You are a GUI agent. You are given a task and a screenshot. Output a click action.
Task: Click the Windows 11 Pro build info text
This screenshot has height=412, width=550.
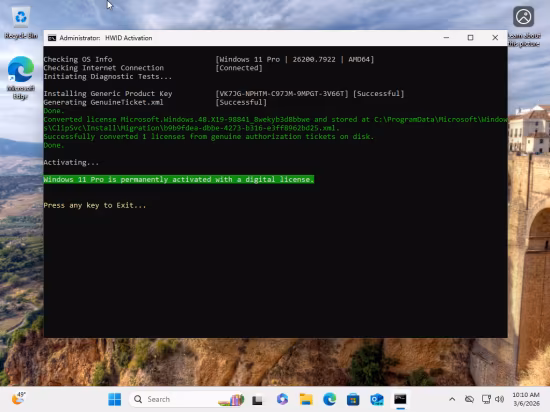pos(295,59)
